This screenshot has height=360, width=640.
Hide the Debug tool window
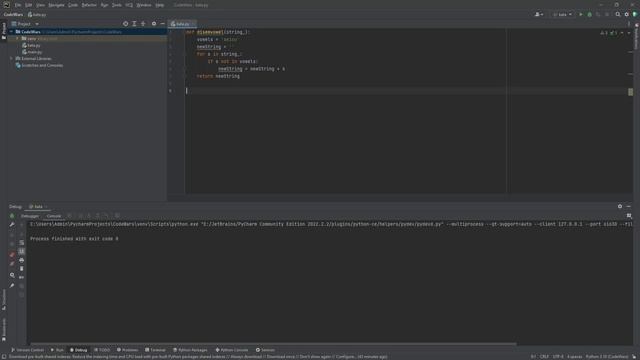click(x=629, y=207)
